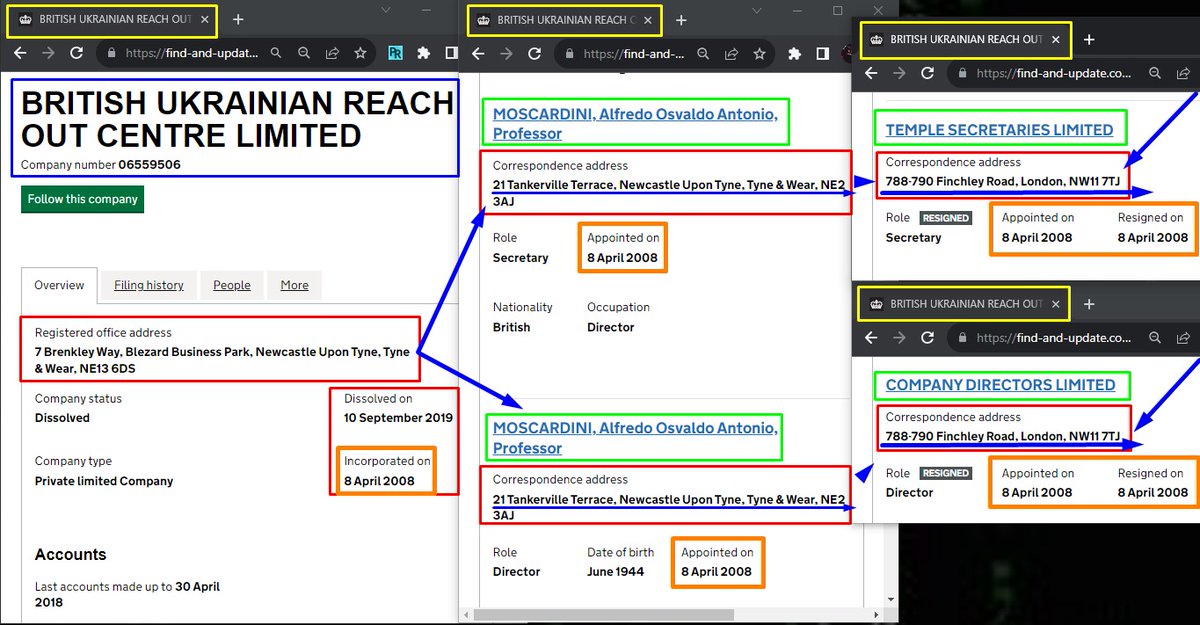Screen dimensions: 1200x625
Task: Click the Follow this company button
Action: (82, 199)
